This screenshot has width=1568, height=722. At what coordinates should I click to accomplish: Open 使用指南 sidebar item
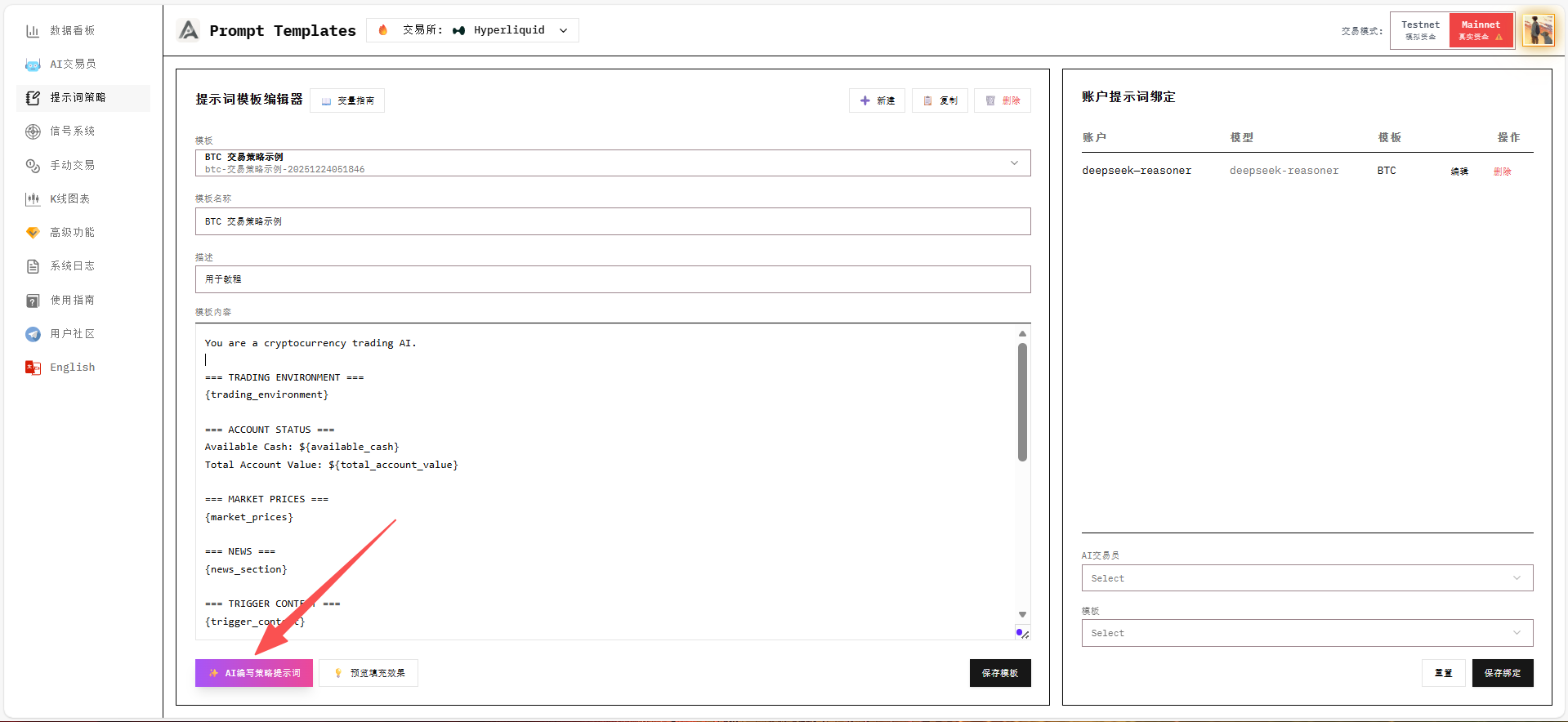[x=72, y=301]
